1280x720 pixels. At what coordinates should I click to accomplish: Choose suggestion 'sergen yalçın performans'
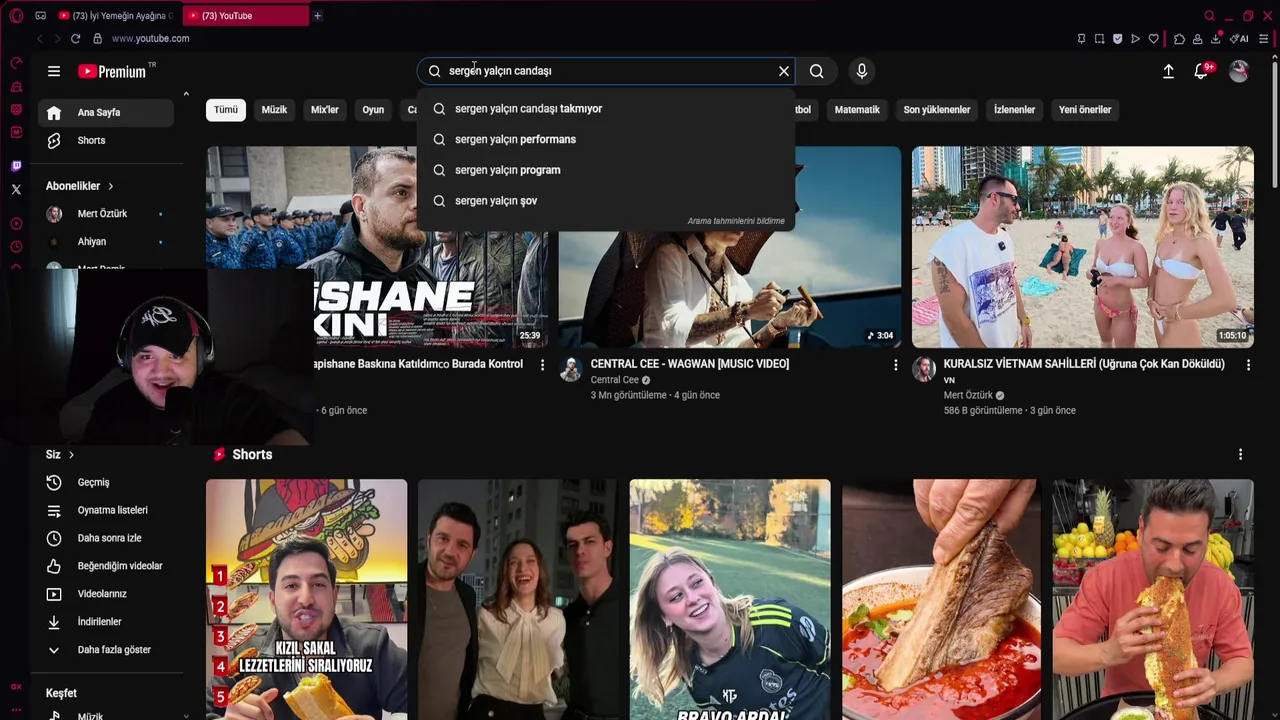pos(605,139)
